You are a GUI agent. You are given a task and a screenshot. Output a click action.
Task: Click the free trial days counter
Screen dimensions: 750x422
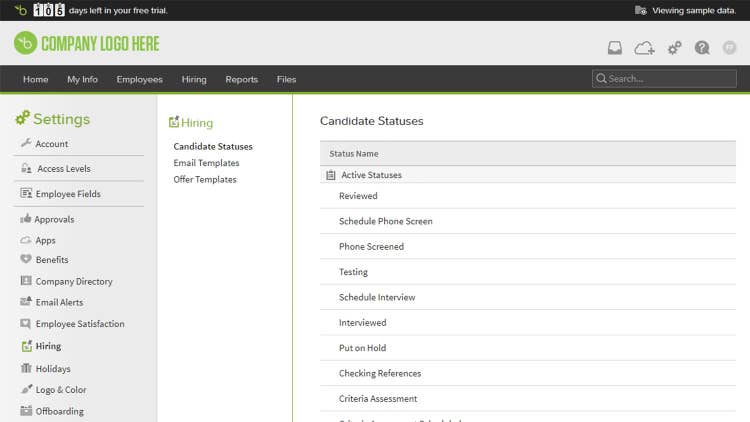pos(48,10)
